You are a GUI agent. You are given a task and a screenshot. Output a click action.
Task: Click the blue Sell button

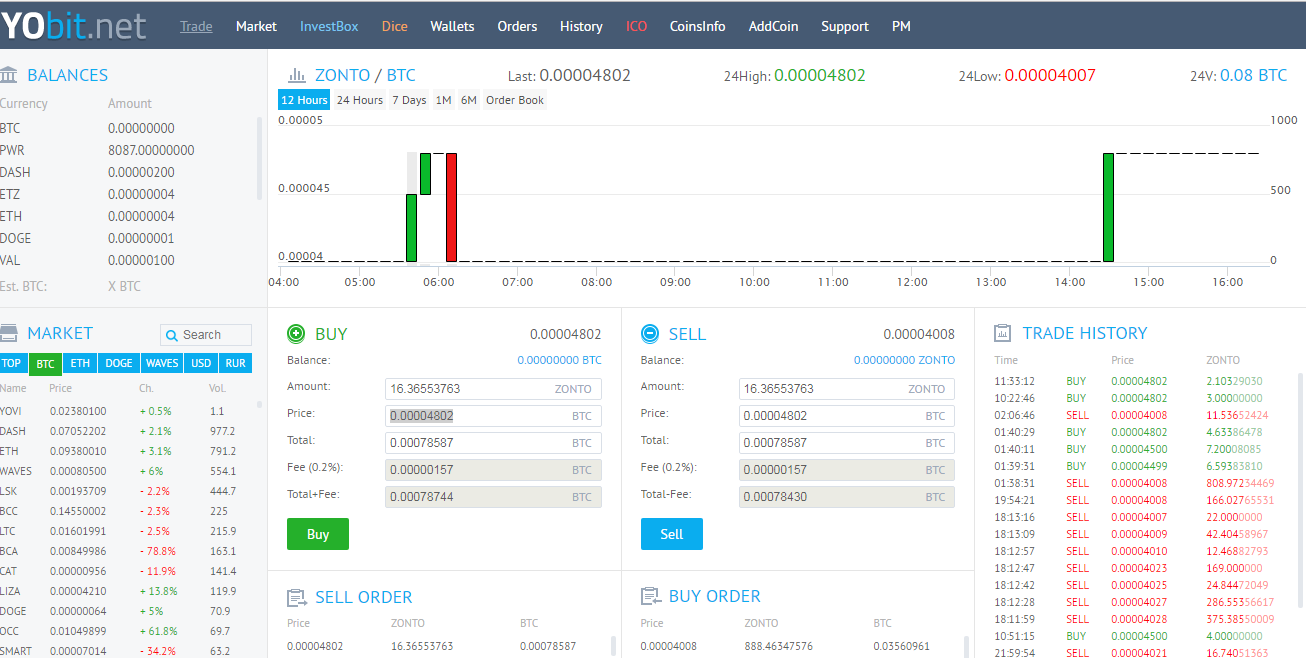point(672,534)
